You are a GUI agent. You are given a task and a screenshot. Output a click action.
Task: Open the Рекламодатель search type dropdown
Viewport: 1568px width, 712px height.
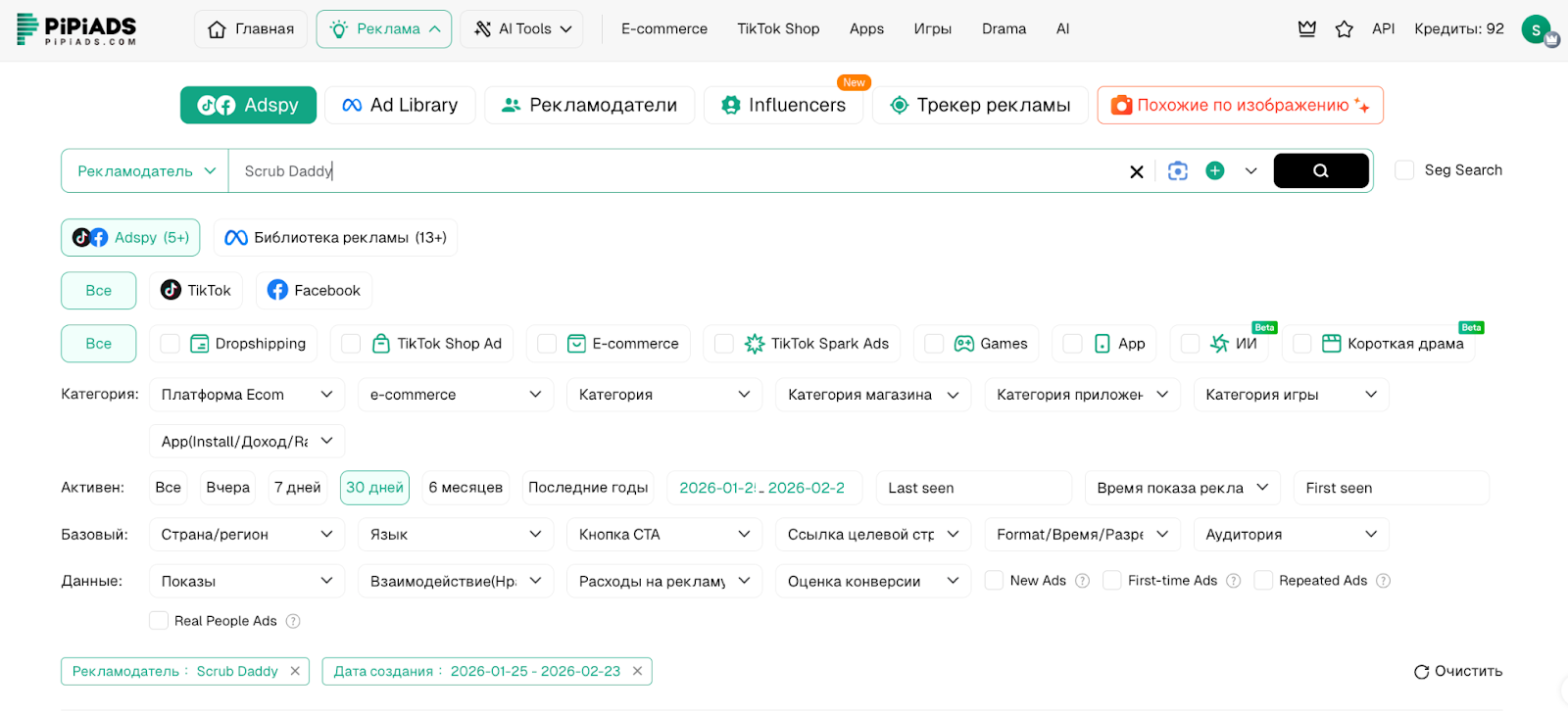click(x=145, y=171)
